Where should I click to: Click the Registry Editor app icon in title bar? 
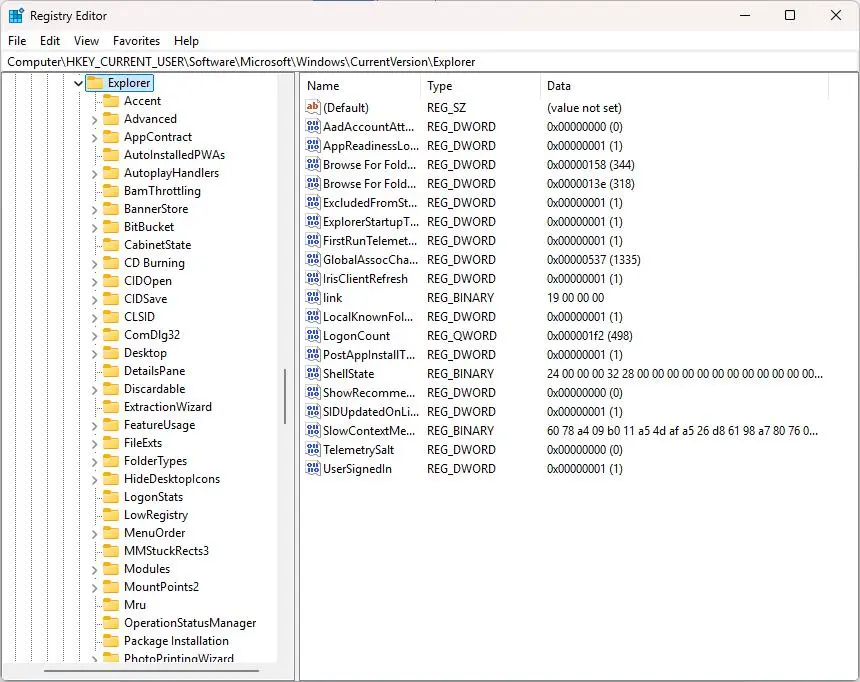16,15
